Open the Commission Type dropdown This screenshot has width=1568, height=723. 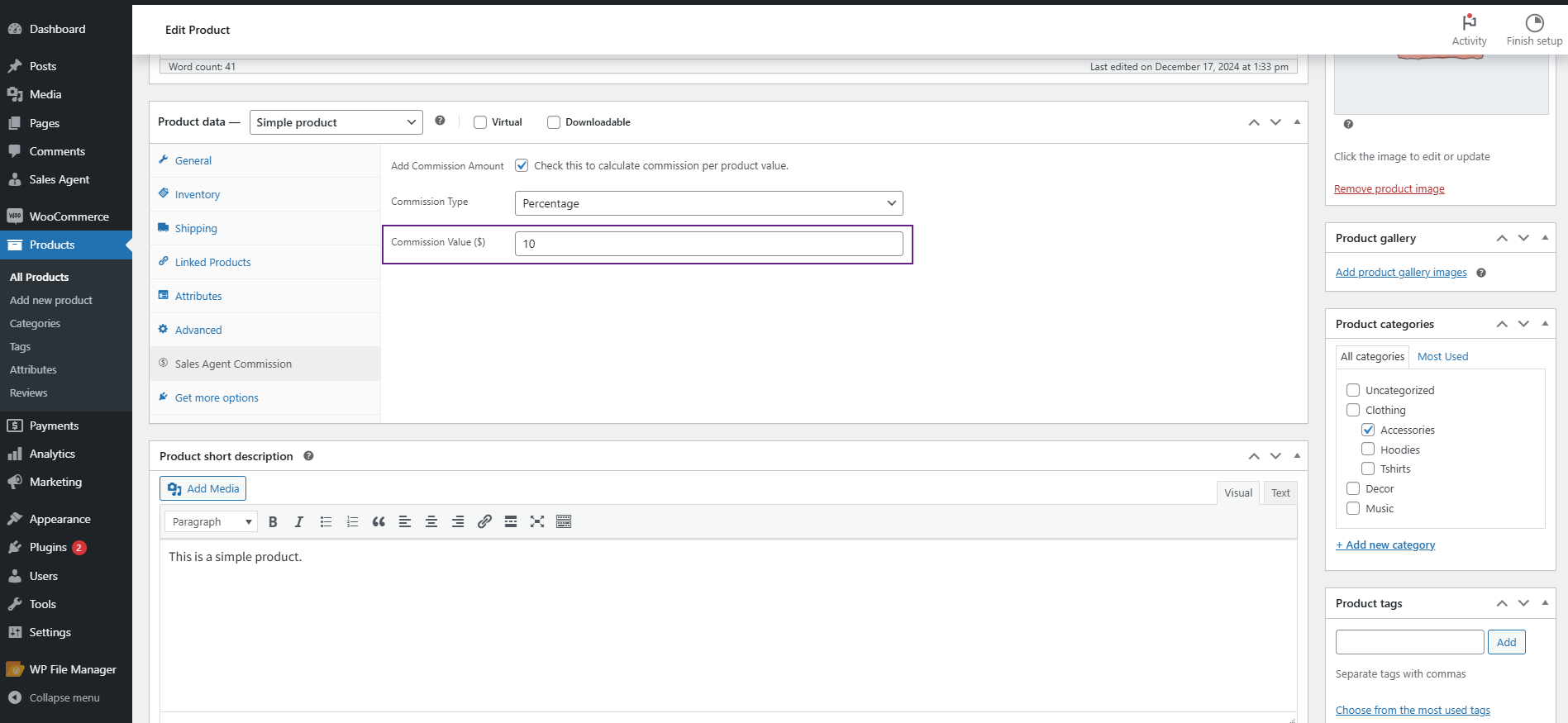click(x=708, y=203)
